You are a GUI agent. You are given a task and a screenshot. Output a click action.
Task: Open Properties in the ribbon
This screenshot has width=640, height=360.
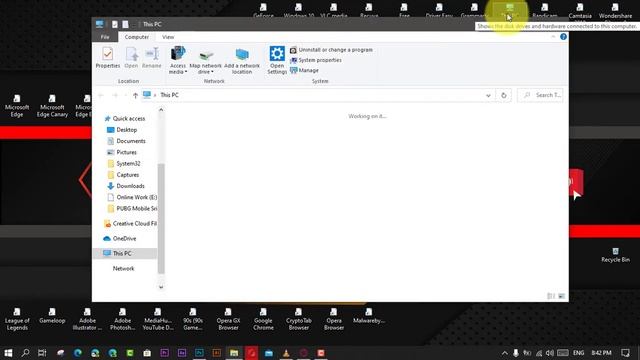click(x=108, y=58)
